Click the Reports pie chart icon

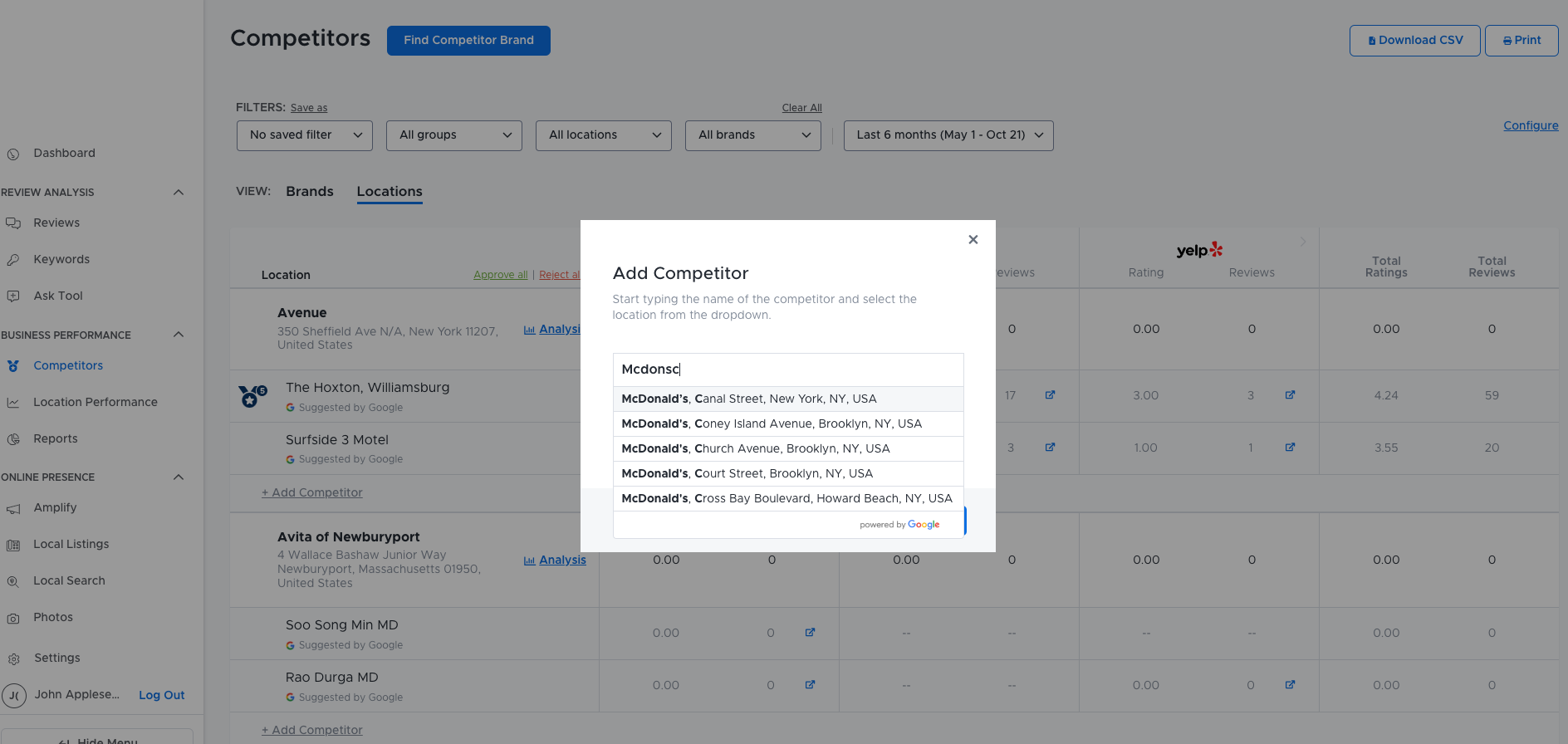(13, 439)
